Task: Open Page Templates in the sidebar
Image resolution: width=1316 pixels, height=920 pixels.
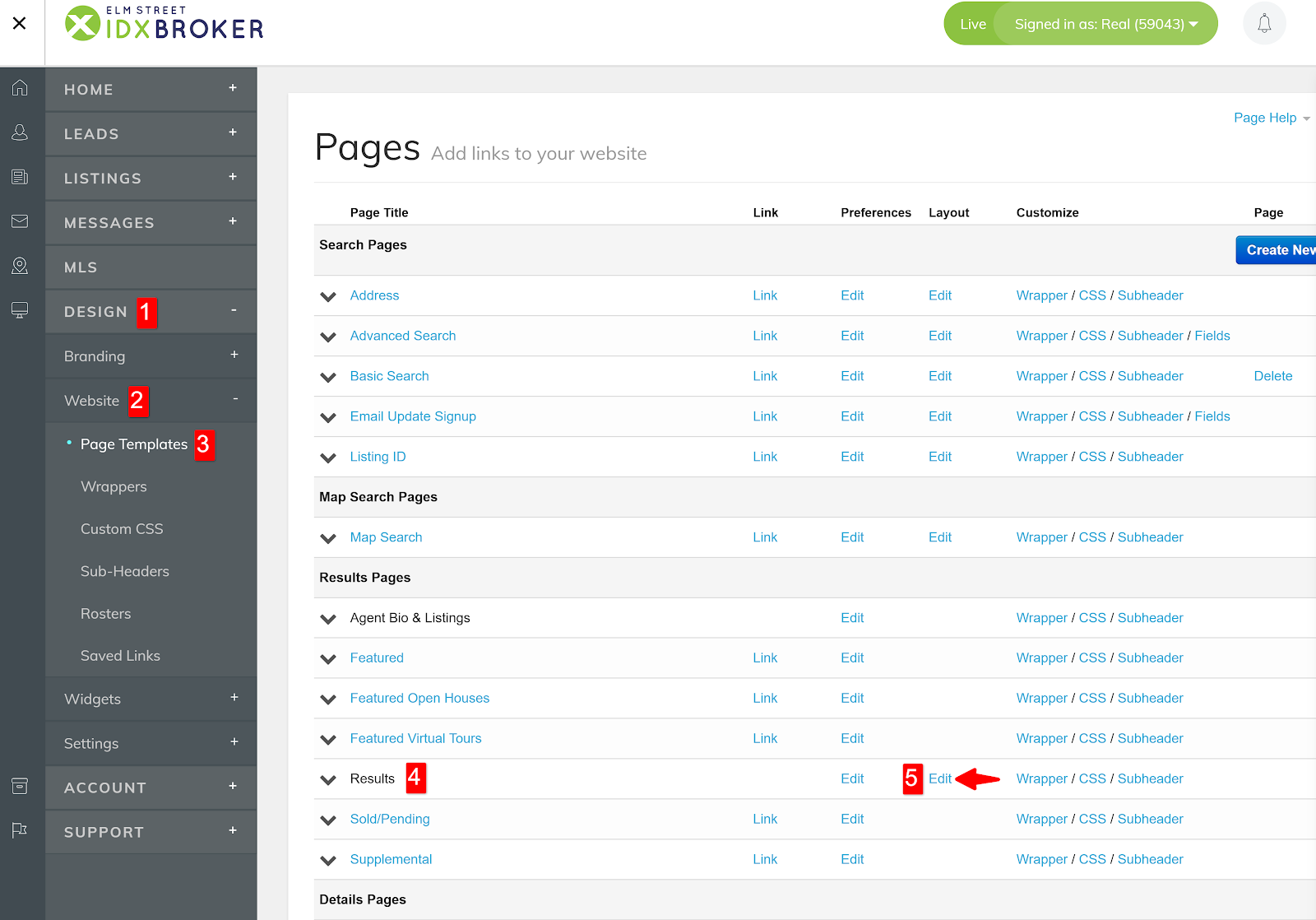Action: click(x=134, y=444)
